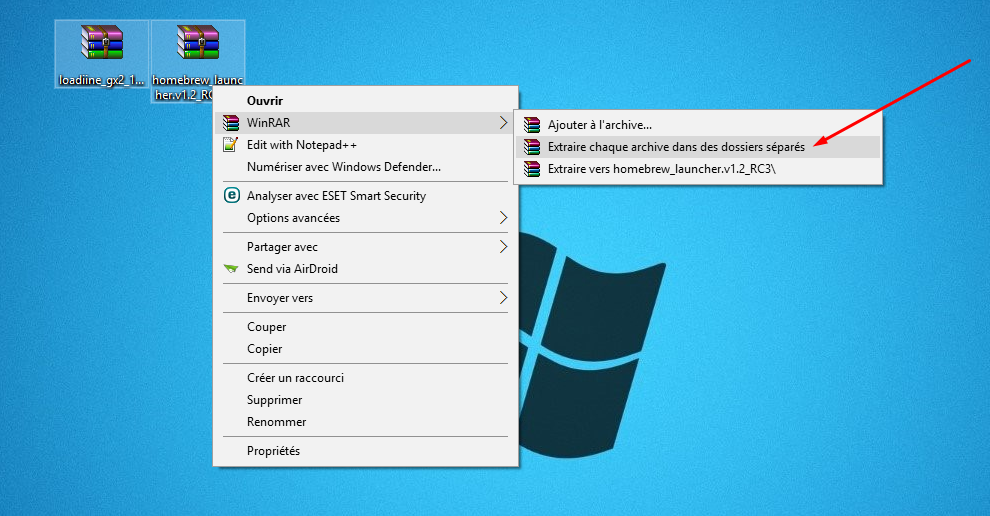Choose Copier from the menu
This screenshot has width=990, height=516.
(x=365, y=349)
